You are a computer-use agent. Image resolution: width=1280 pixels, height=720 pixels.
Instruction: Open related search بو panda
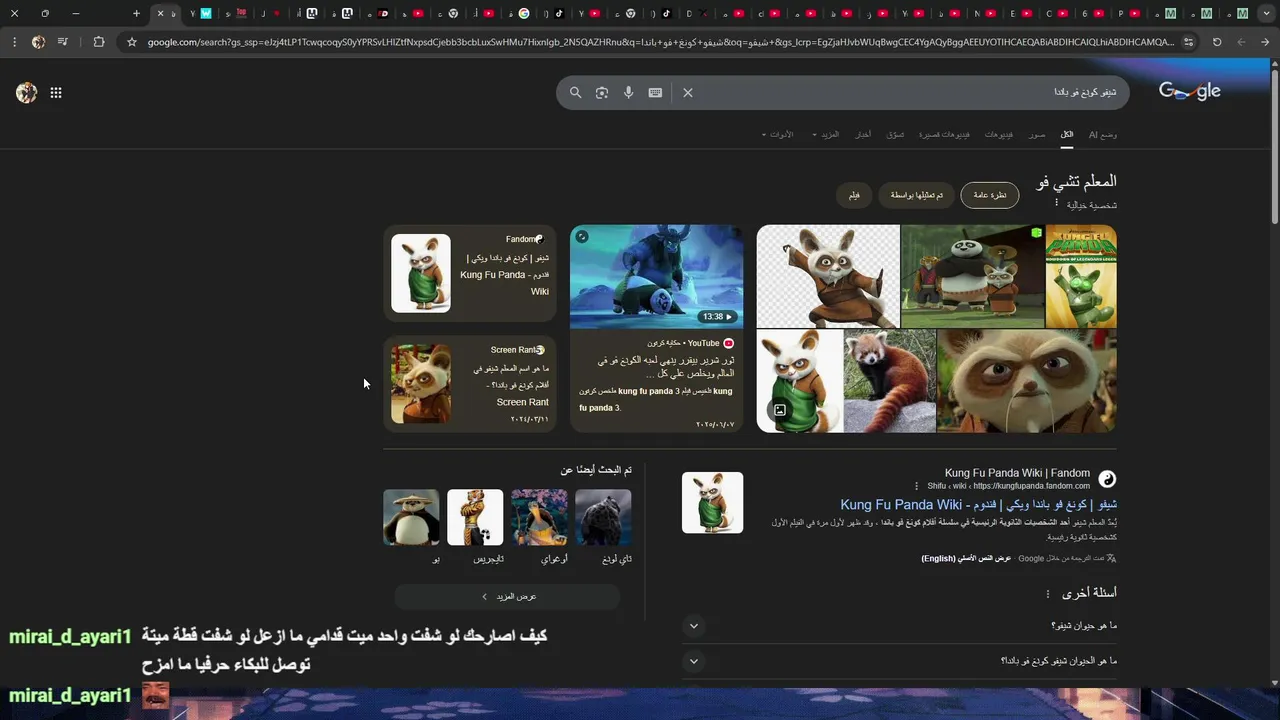(x=411, y=525)
